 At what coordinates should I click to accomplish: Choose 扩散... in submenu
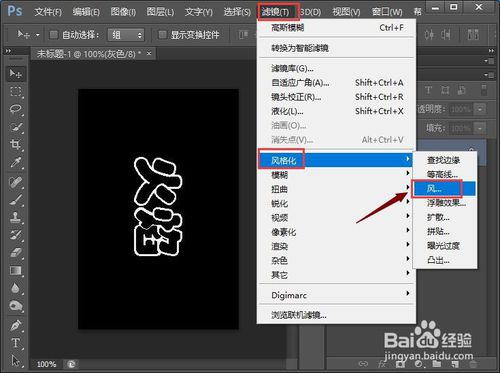(x=445, y=217)
